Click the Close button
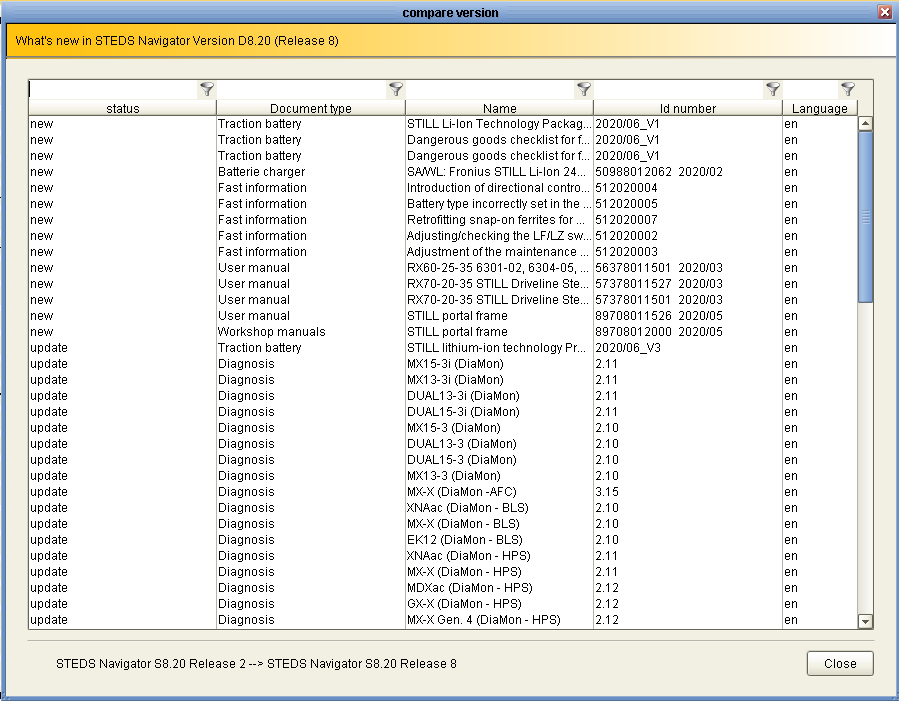 (840, 663)
